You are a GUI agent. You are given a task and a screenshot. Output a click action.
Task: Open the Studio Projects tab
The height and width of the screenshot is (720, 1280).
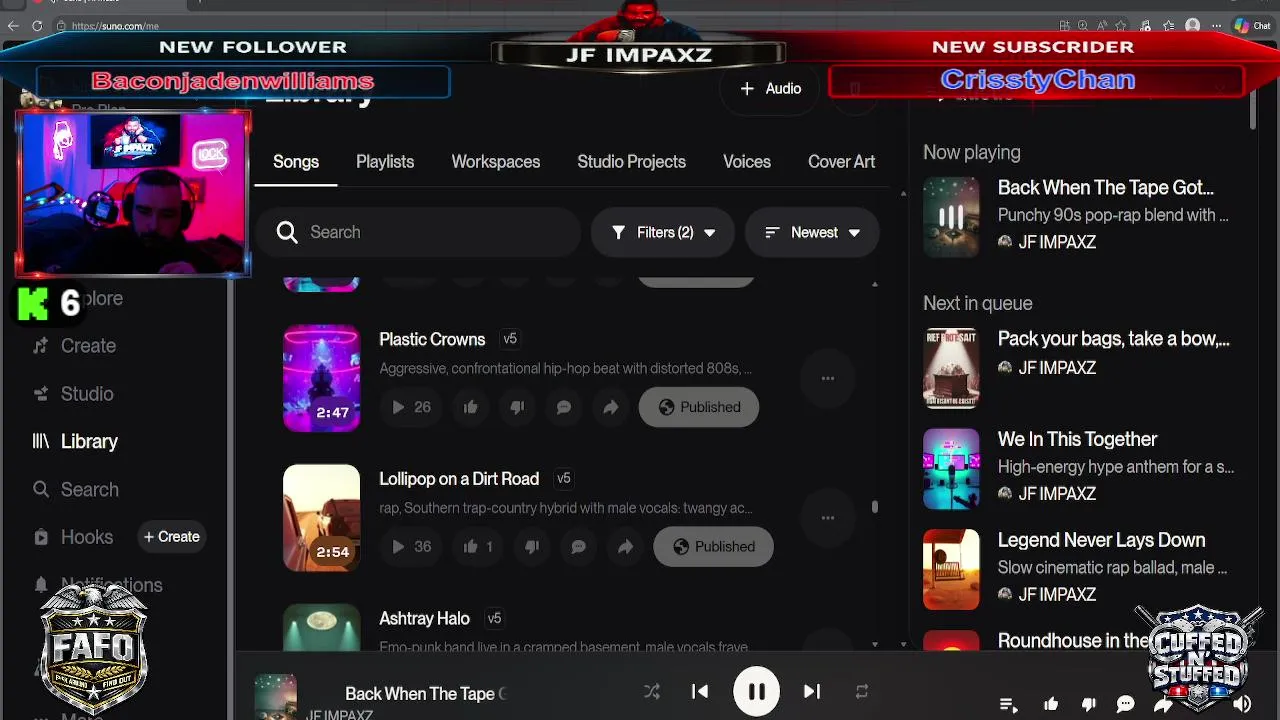pyautogui.click(x=632, y=162)
